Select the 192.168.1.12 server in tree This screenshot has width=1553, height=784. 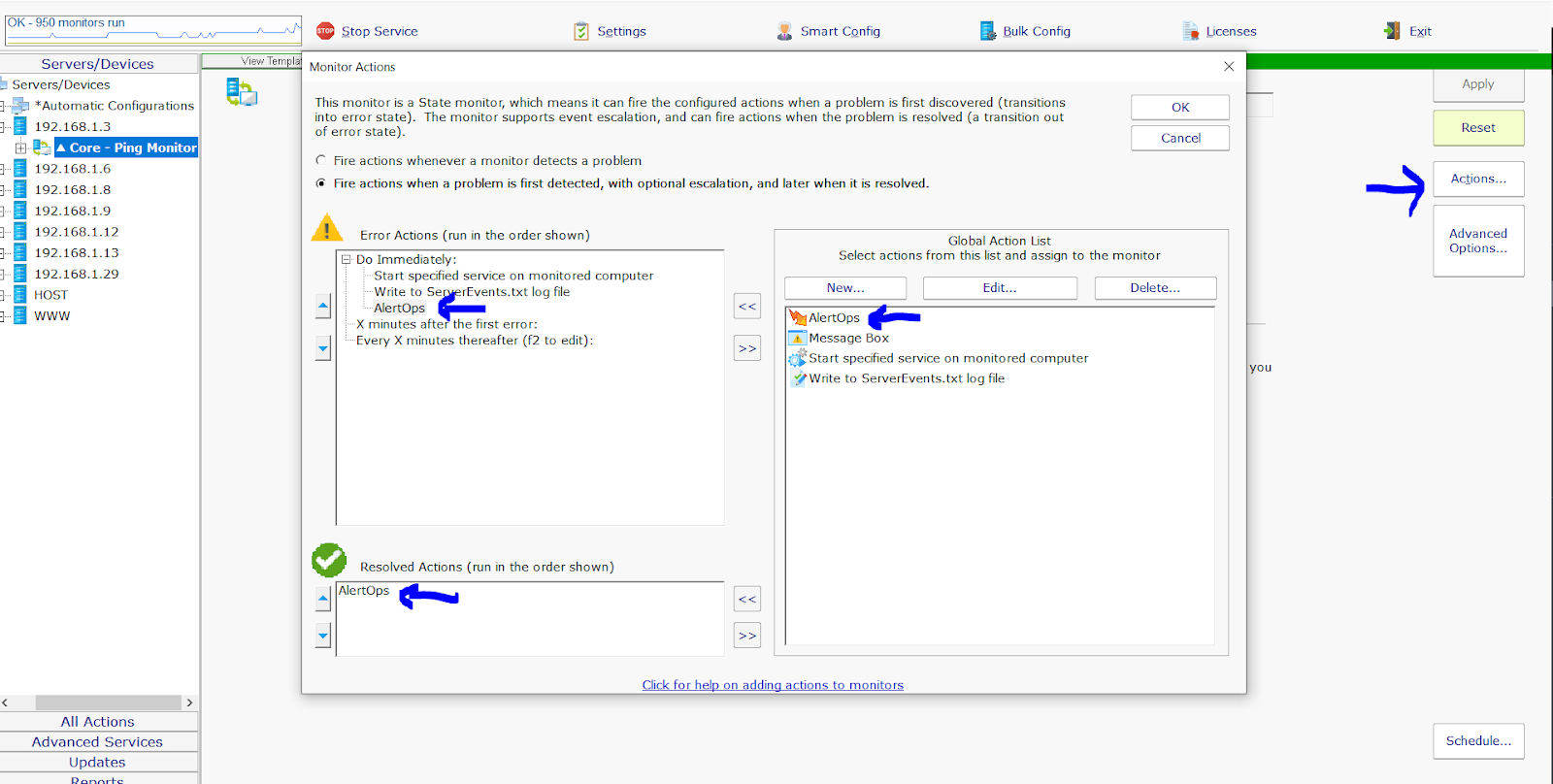(x=76, y=232)
